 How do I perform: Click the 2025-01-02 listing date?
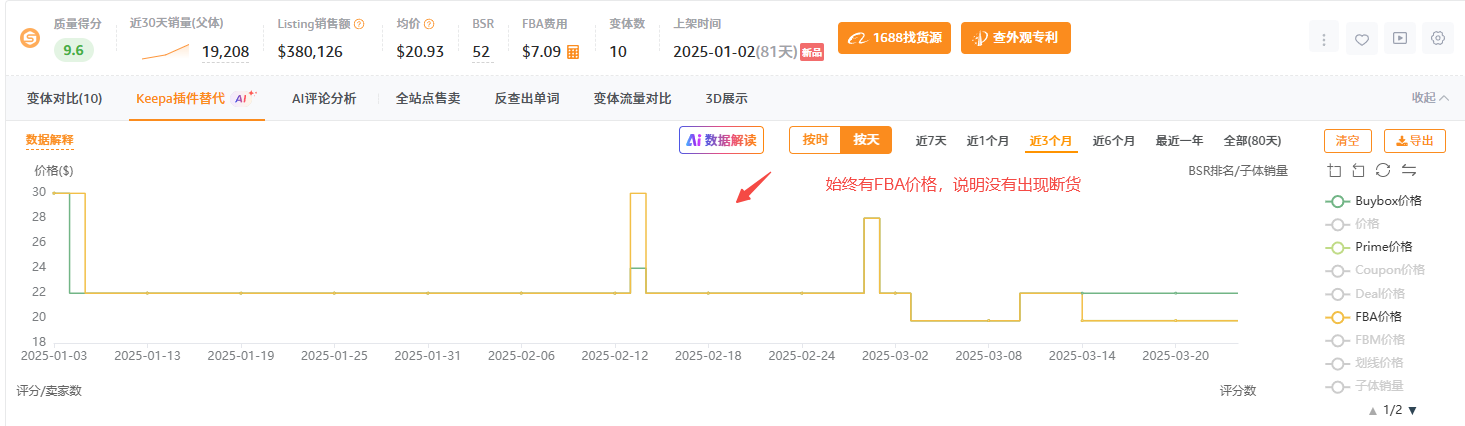coord(713,51)
